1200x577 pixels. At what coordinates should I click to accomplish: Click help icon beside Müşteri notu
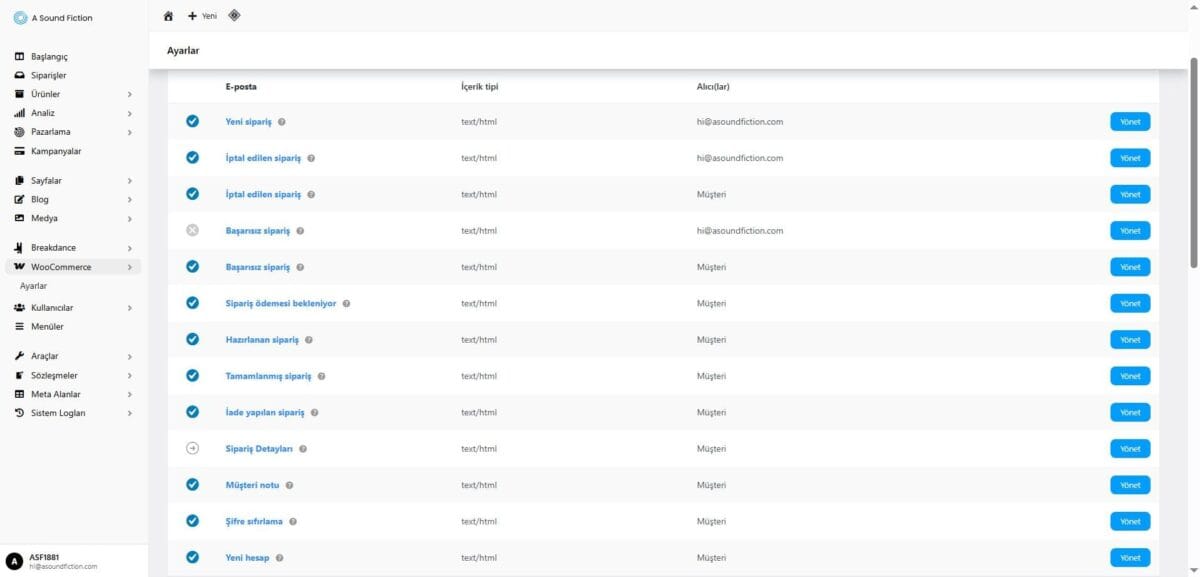click(289, 485)
